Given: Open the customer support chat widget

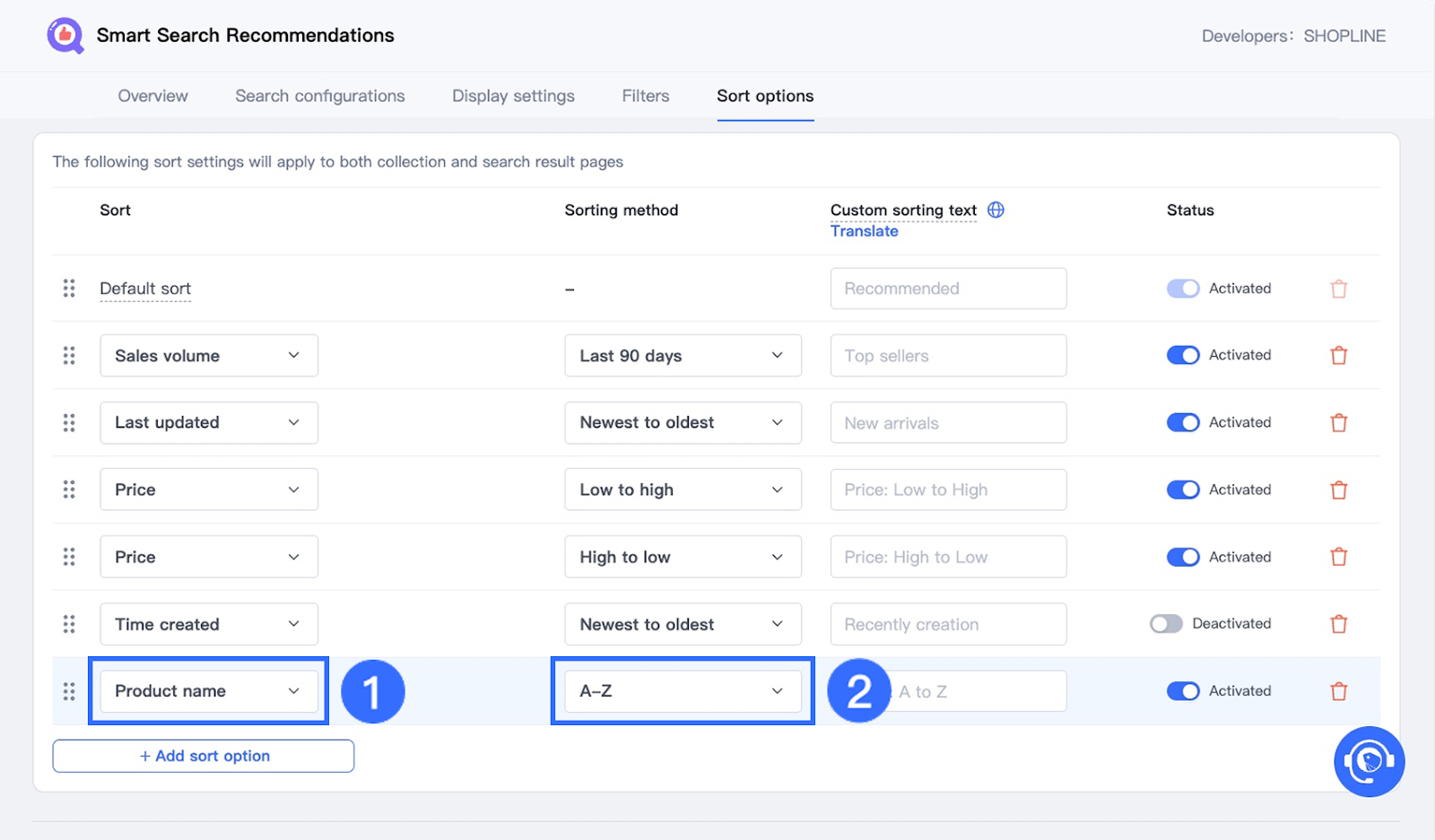Looking at the screenshot, I should click(x=1369, y=761).
